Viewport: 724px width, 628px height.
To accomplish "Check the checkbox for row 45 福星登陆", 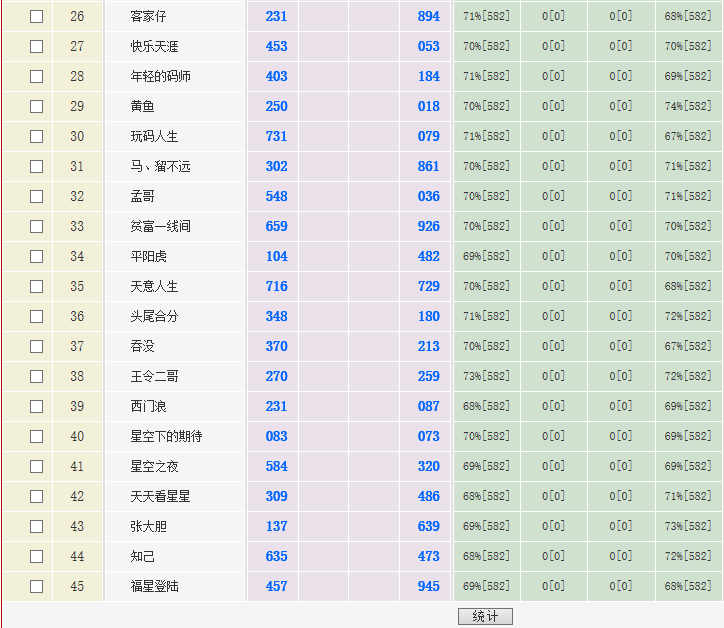I will 37,587.
